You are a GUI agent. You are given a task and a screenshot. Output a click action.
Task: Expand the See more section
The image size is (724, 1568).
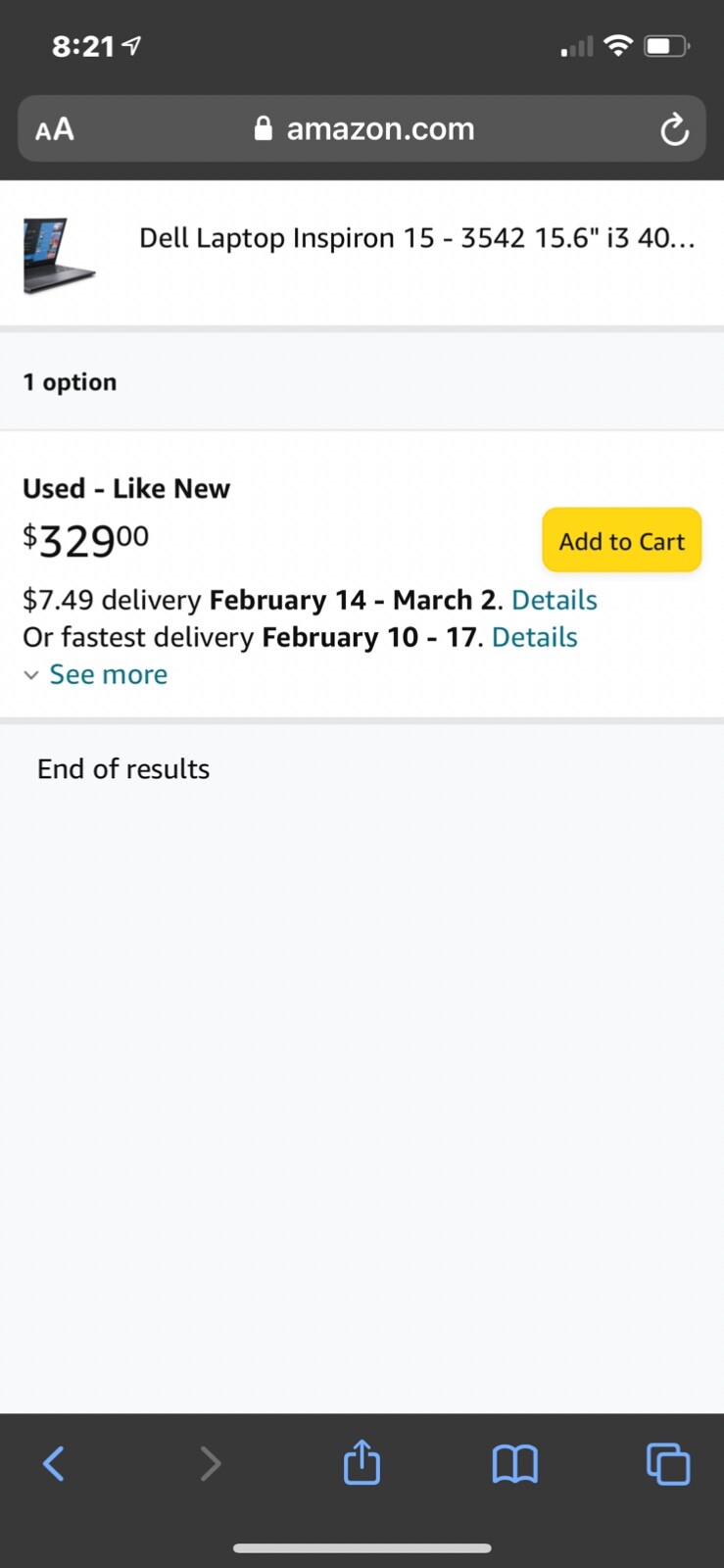pos(108,674)
